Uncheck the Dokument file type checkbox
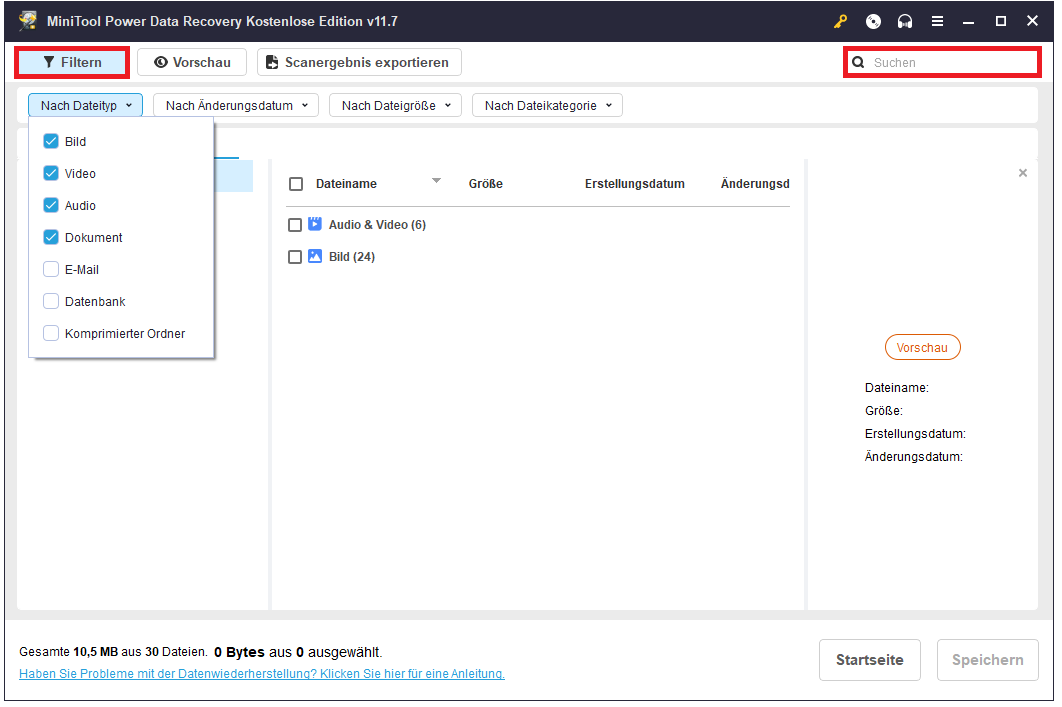The image size is (1062, 707). point(51,237)
